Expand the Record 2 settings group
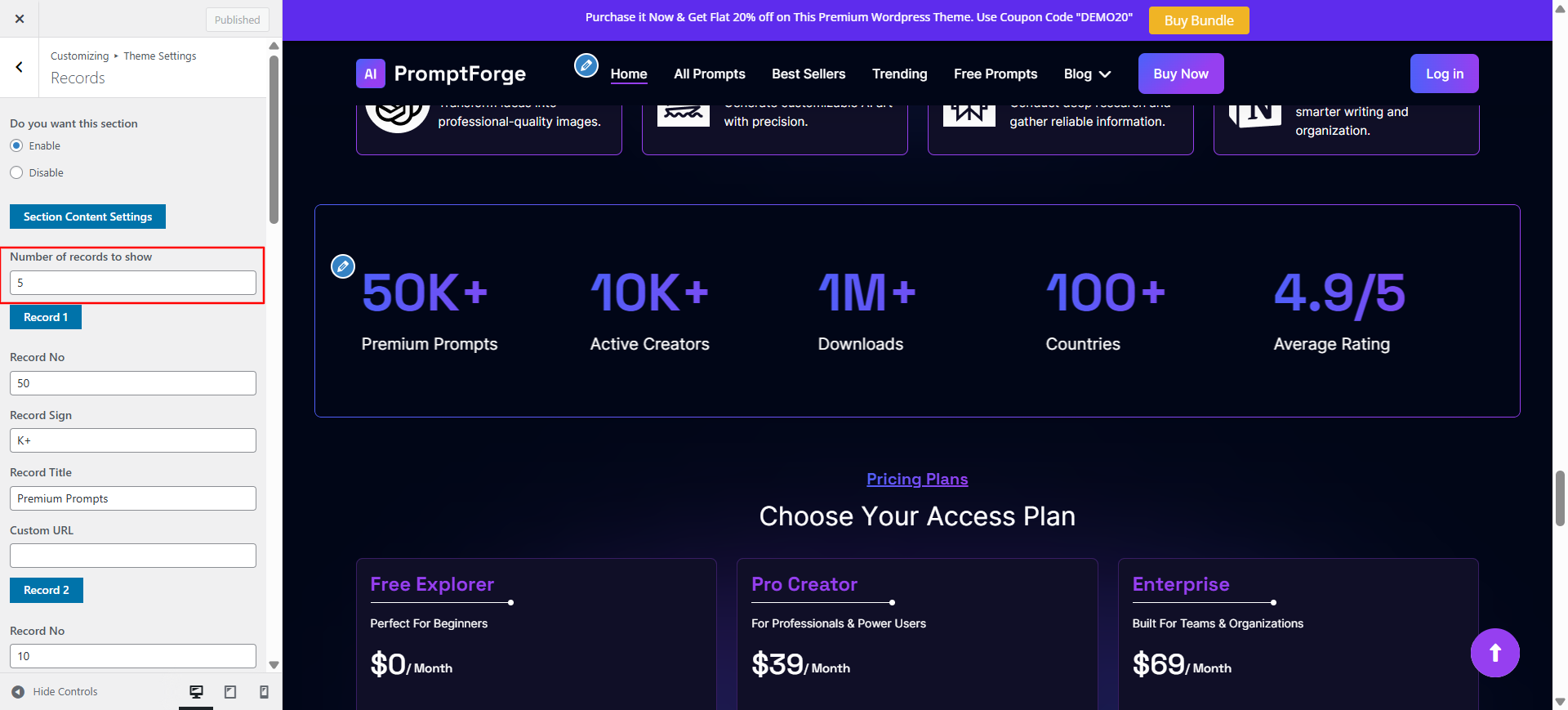Image resolution: width=1568 pixels, height=710 pixels. tap(47, 590)
